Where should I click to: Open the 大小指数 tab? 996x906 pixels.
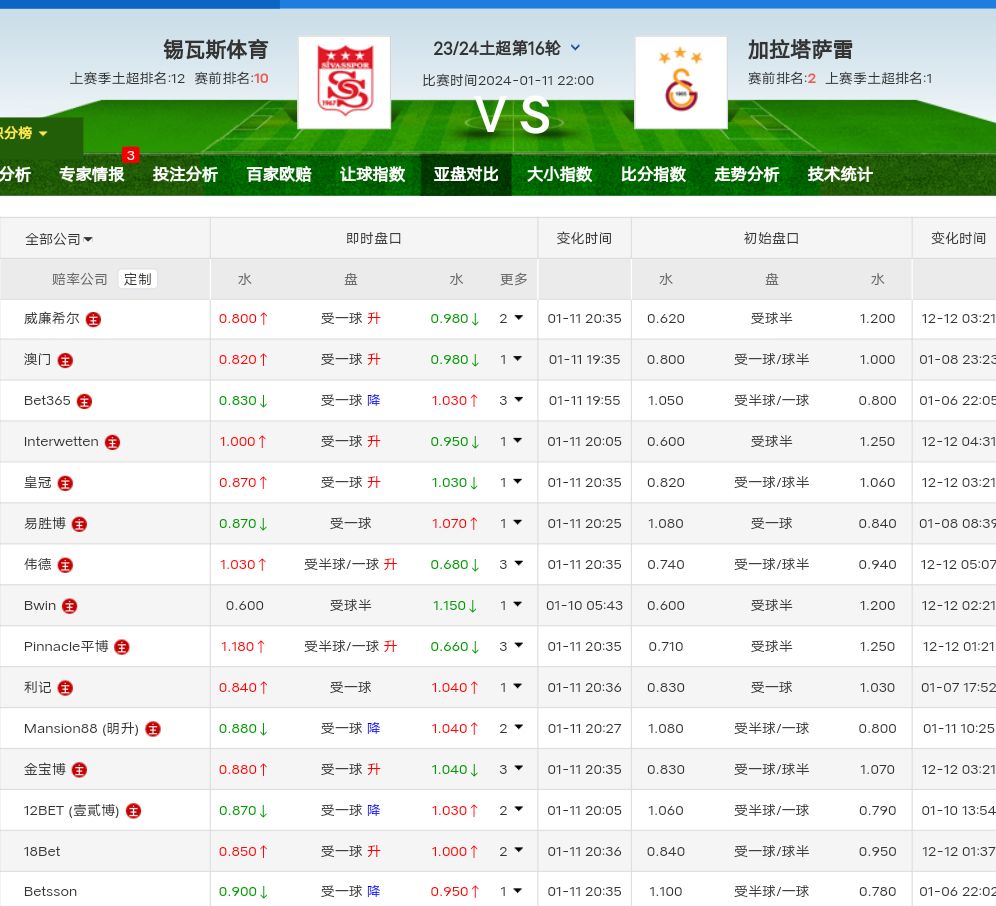click(560, 174)
